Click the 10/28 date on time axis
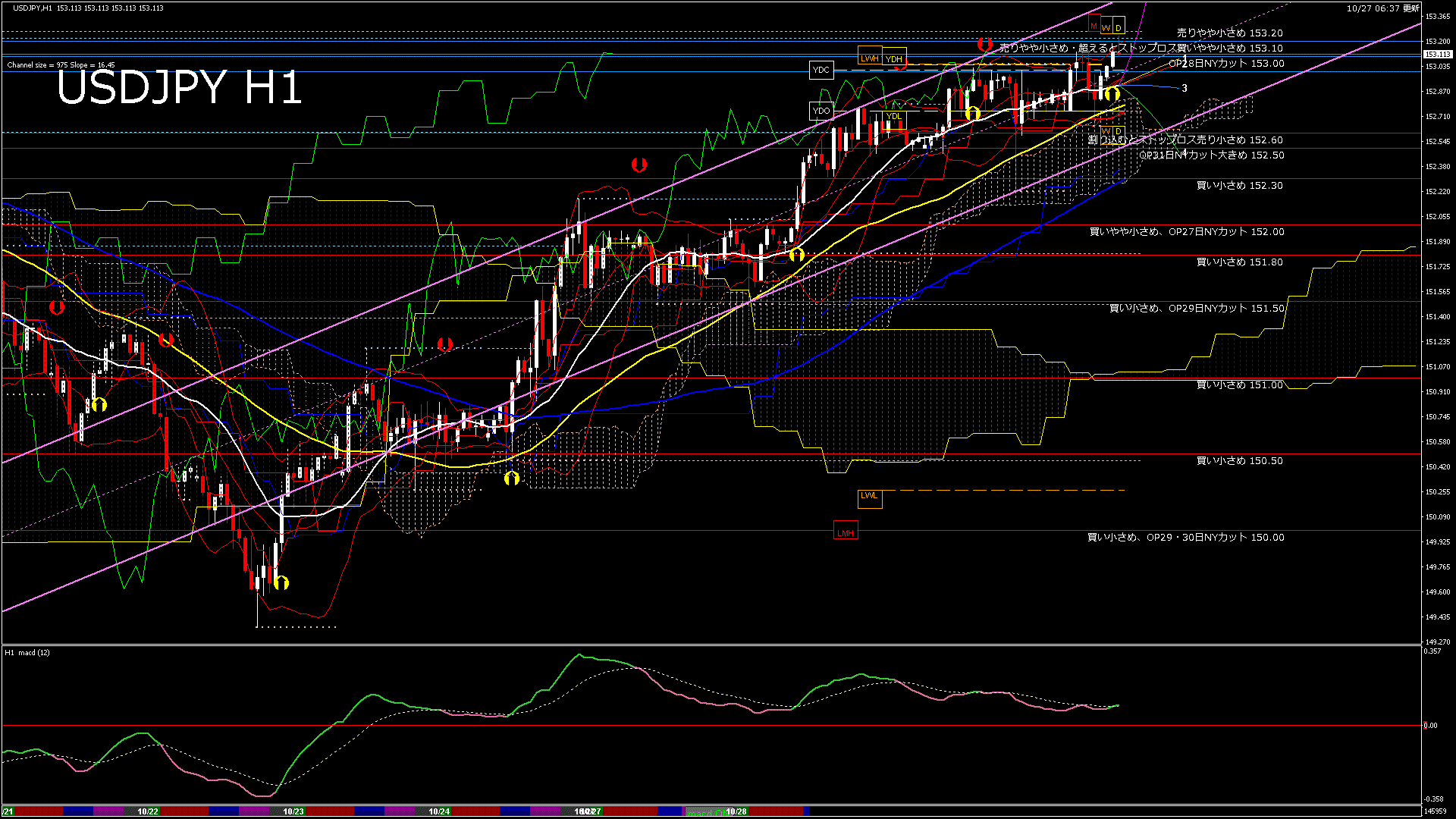1456x819 pixels. click(736, 811)
